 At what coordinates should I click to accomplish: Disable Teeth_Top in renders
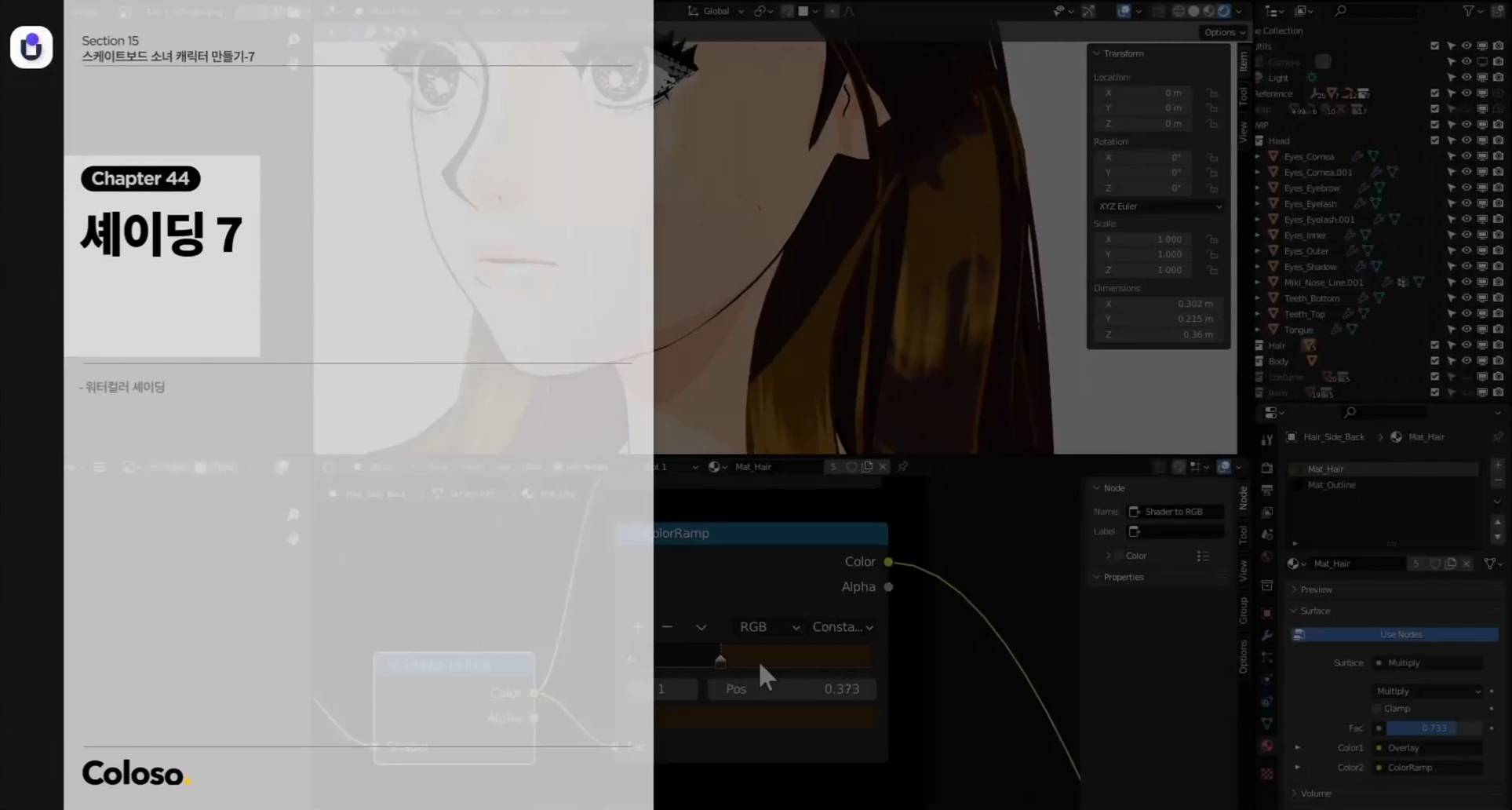tap(1498, 314)
